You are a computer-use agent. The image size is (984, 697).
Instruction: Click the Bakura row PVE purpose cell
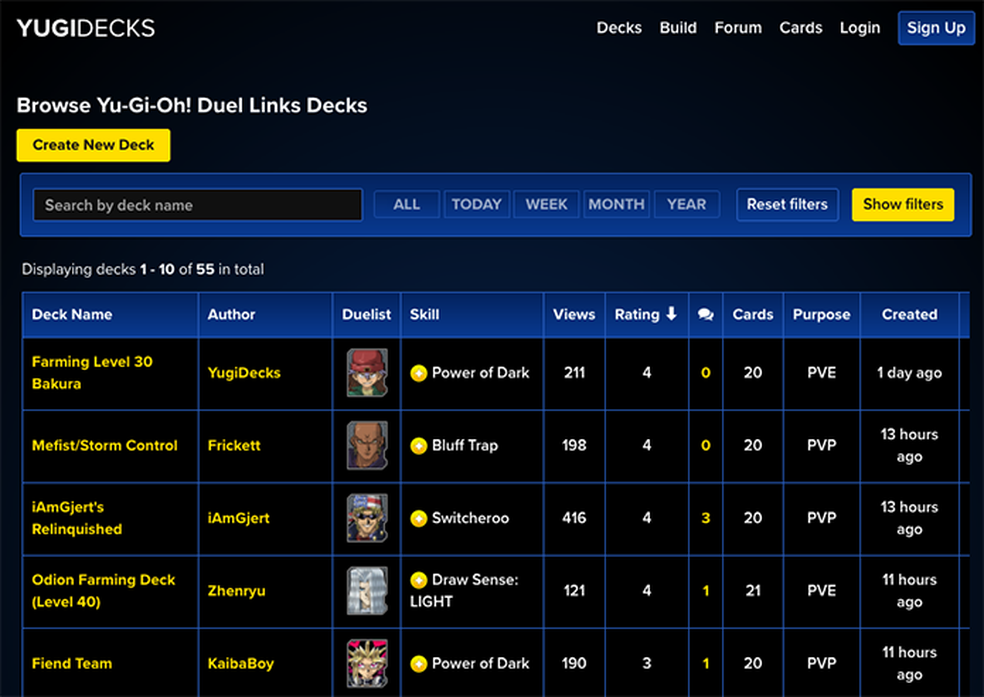(x=821, y=373)
